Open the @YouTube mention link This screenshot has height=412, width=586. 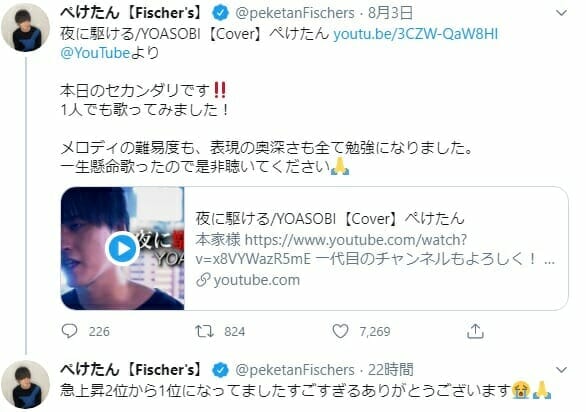coord(95,53)
